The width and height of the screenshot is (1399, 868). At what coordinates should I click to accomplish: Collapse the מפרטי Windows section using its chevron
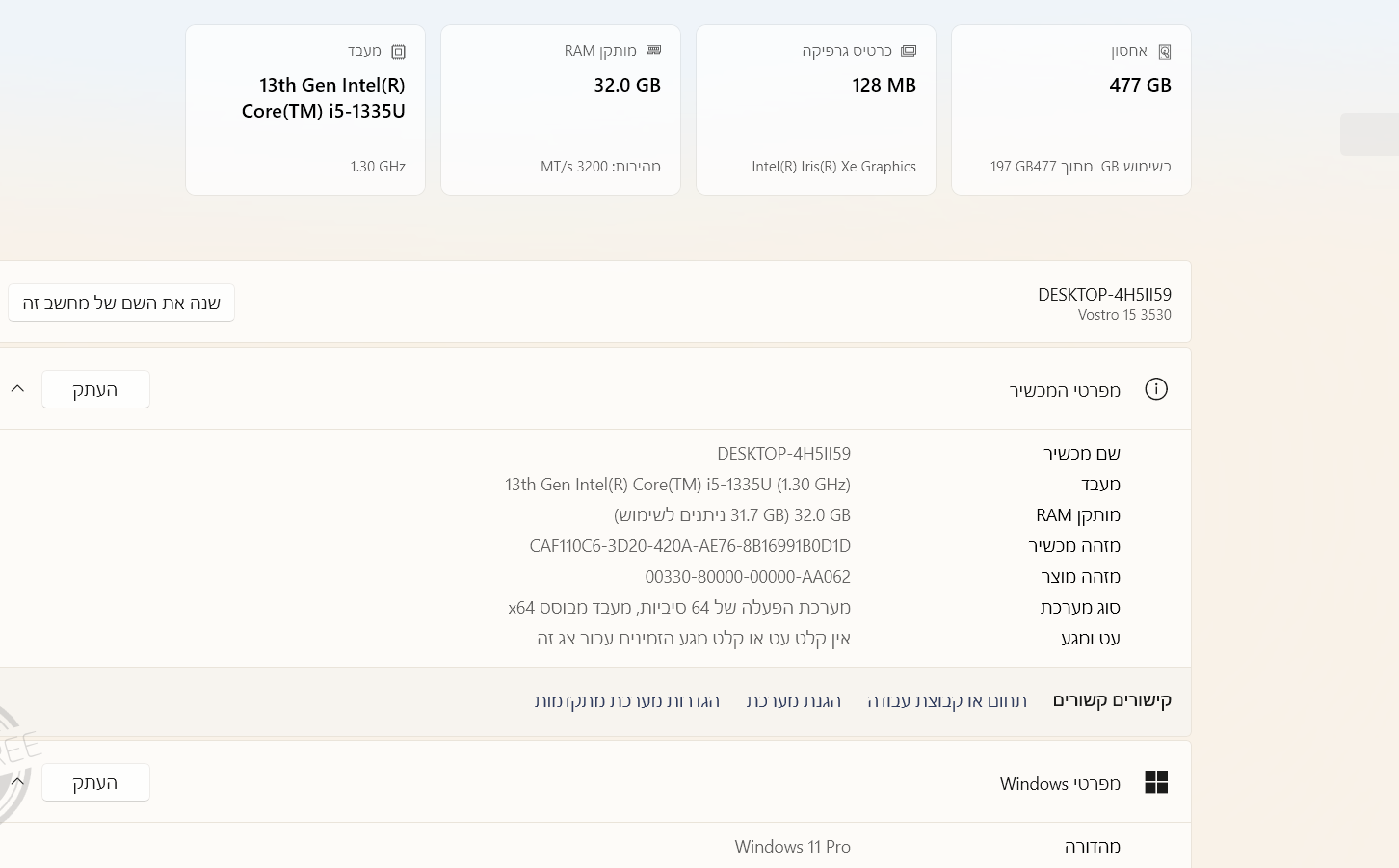coord(17,782)
